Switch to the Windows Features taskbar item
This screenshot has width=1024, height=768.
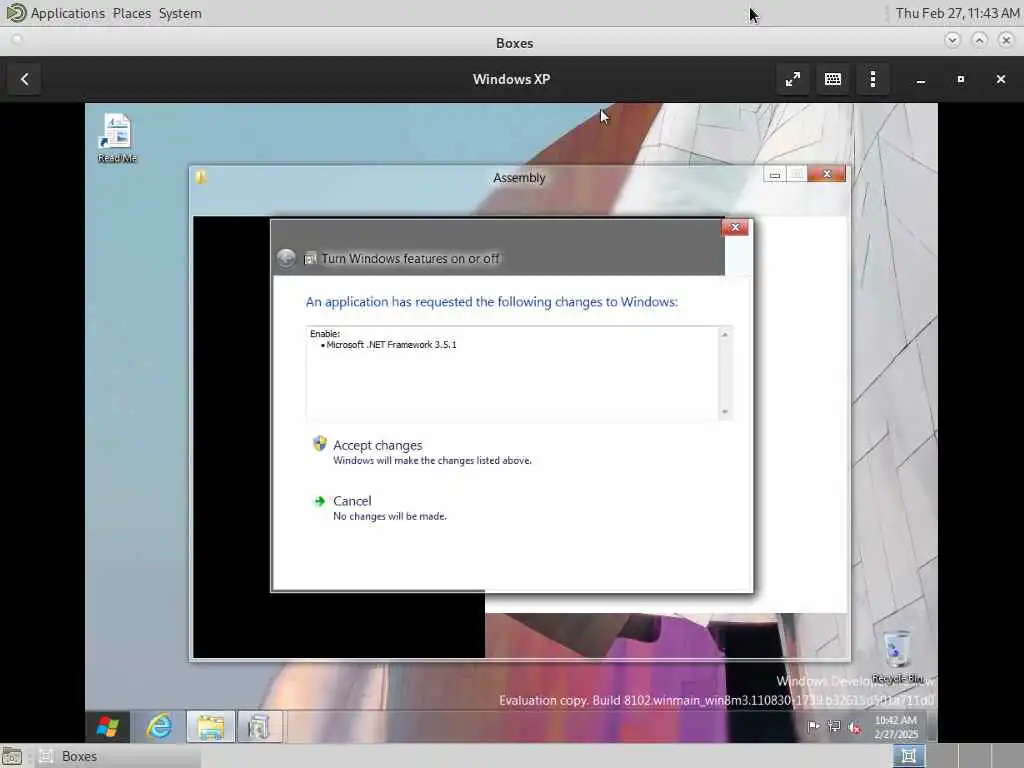(x=259, y=726)
